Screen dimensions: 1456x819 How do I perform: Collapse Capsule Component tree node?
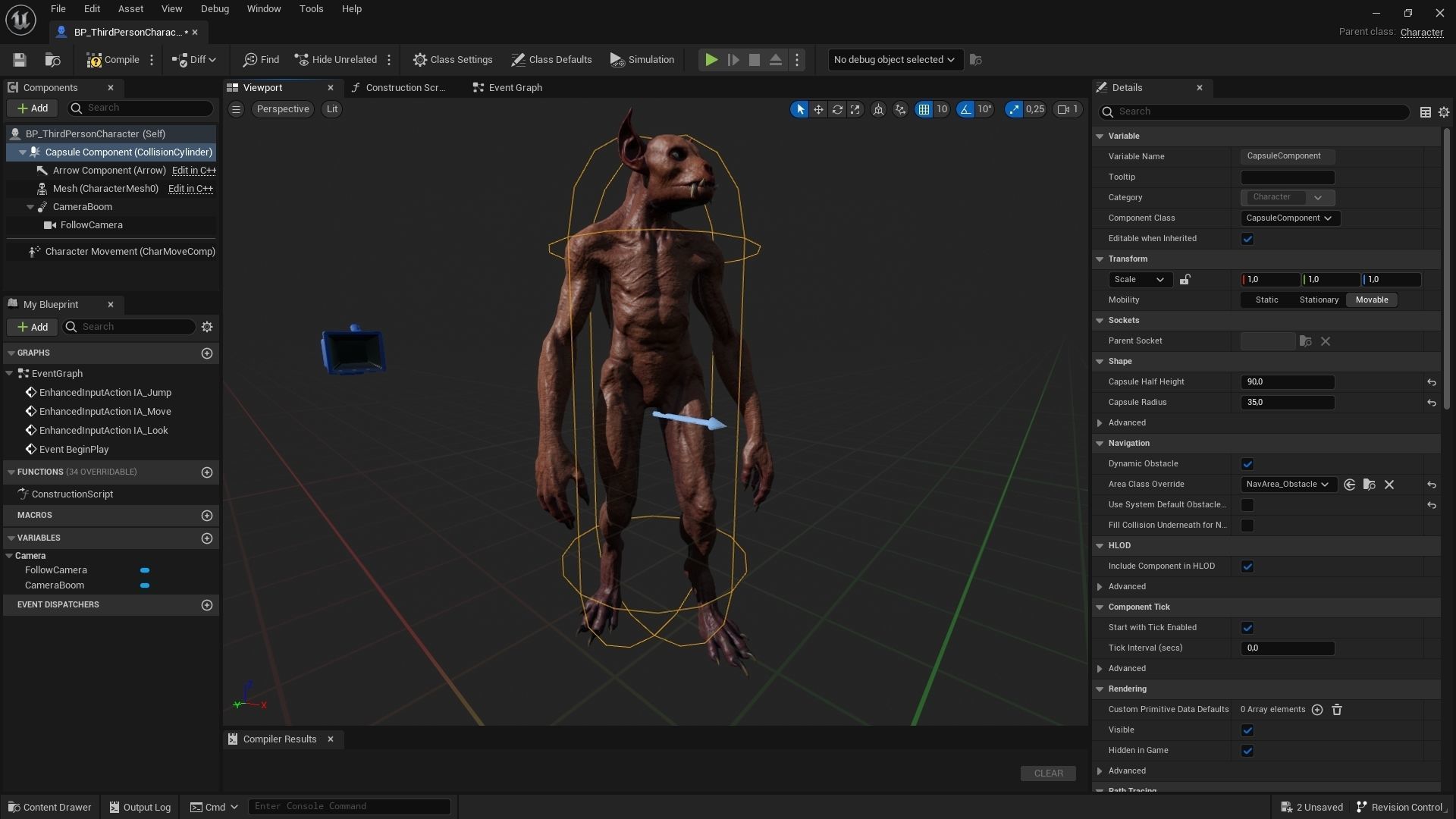[x=23, y=152]
